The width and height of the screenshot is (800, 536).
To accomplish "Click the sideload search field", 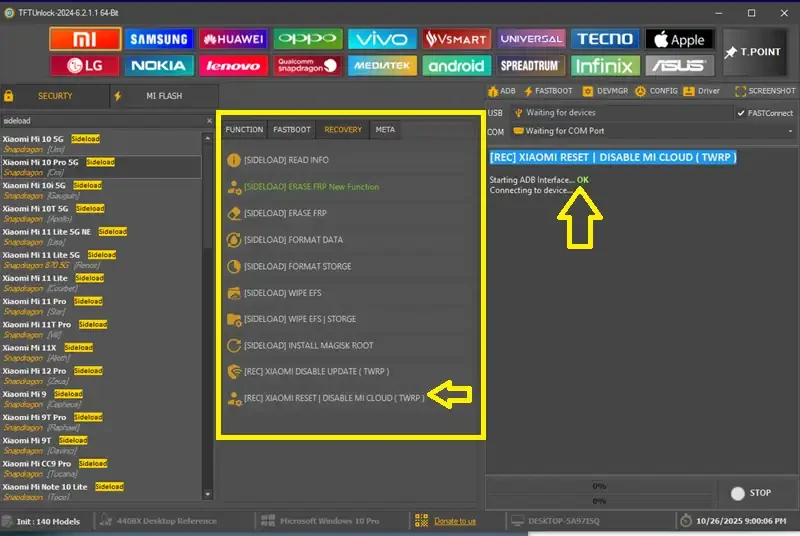I will coord(100,120).
